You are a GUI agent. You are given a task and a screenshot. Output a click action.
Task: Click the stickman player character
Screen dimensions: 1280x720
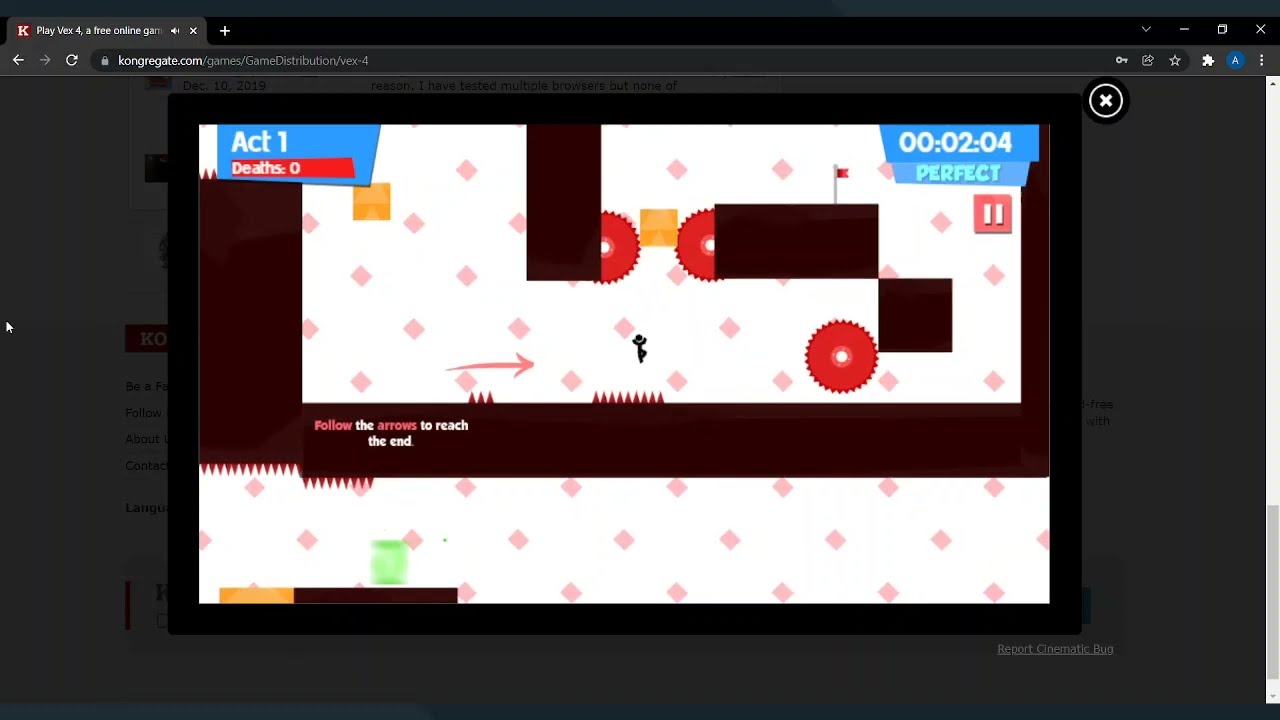pyautogui.click(x=640, y=348)
